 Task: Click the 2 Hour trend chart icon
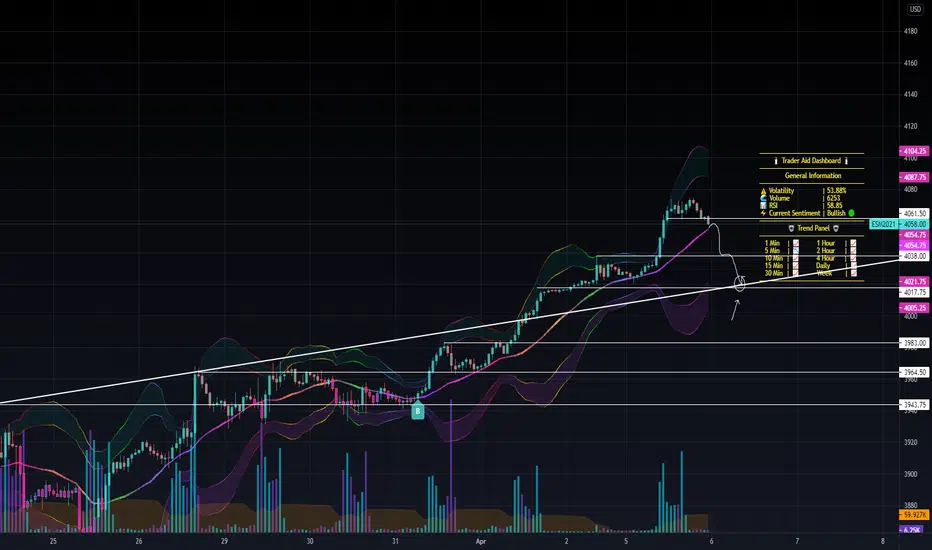coord(854,250)
